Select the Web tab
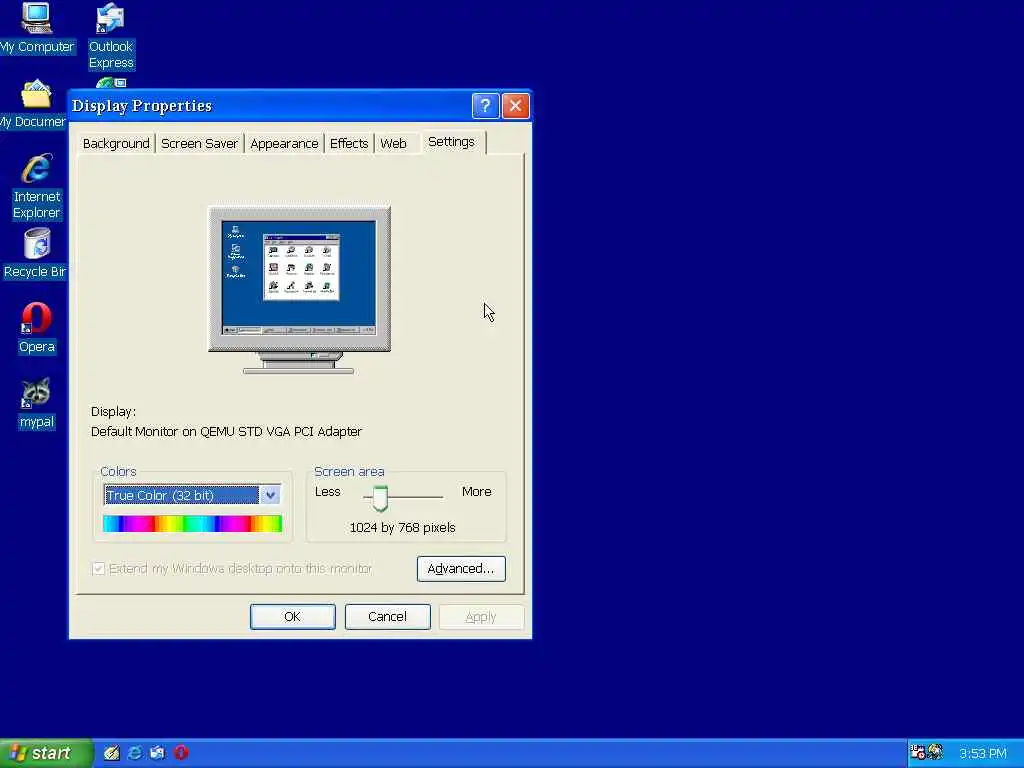This screenshot has width=1024, height=768. point(393,144)
